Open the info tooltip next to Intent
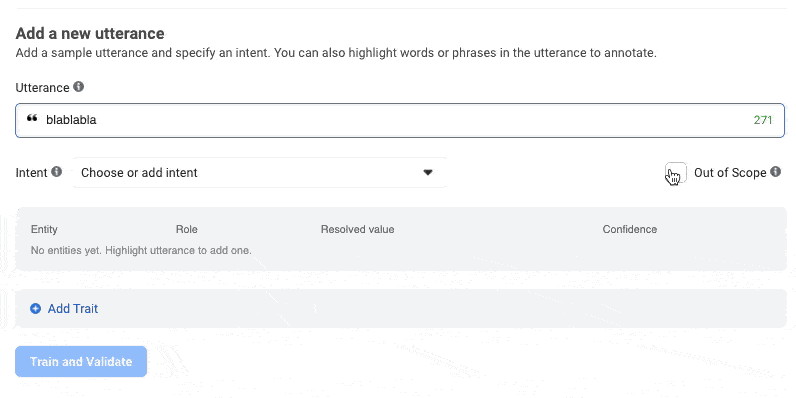 click(57, 172)
